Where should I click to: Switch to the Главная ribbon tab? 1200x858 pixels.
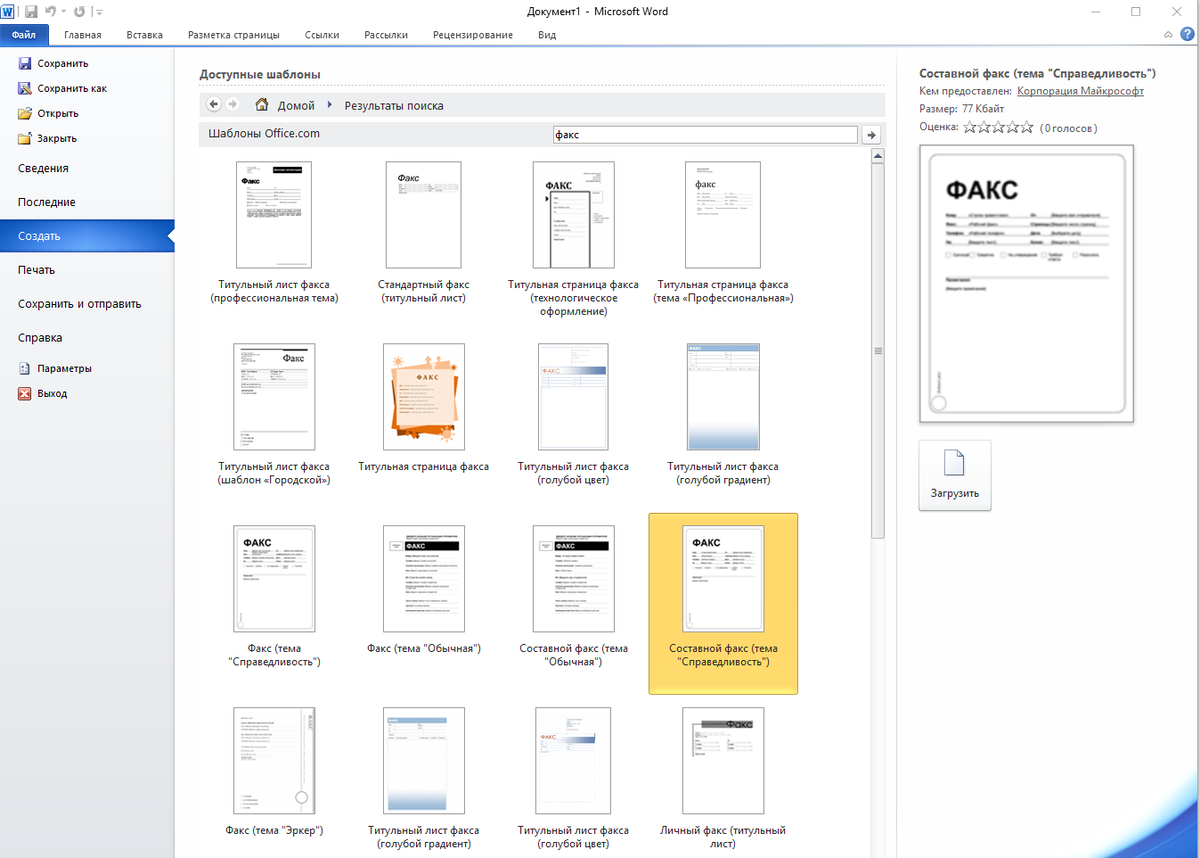[83, 35]
